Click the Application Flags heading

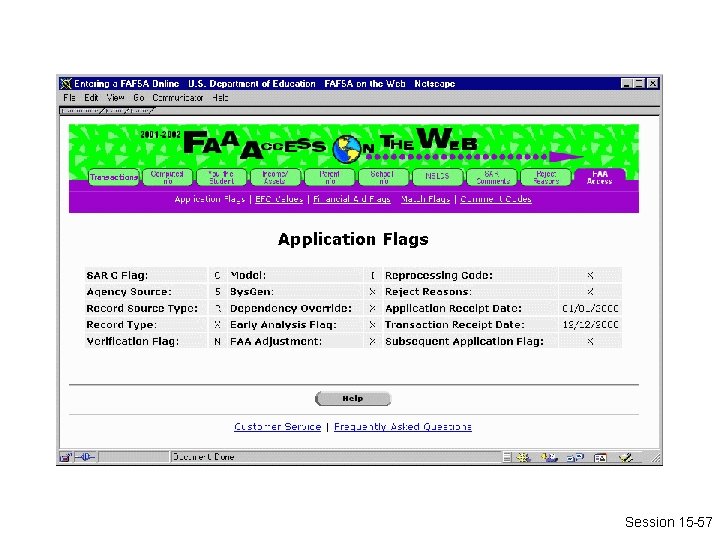[353, 239]
